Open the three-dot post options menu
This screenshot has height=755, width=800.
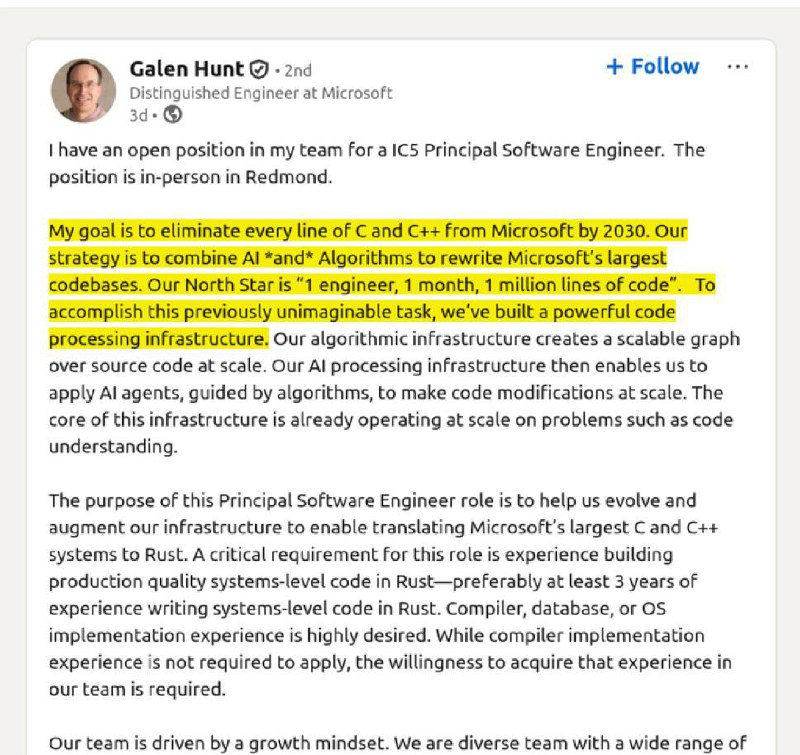pos(737,67)
